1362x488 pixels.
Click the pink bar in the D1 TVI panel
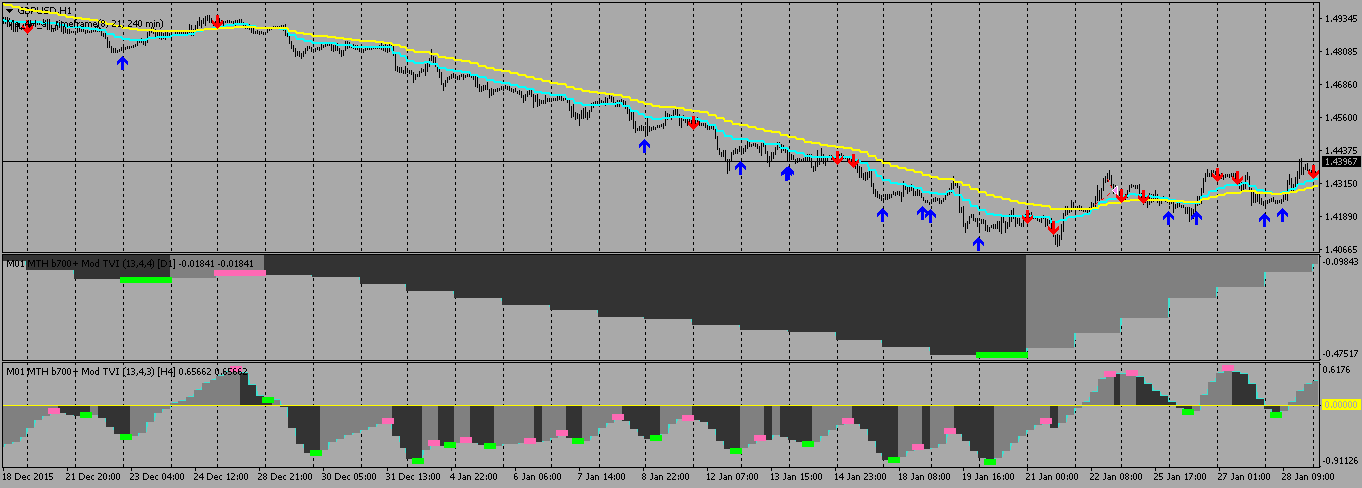click(240, 272)
